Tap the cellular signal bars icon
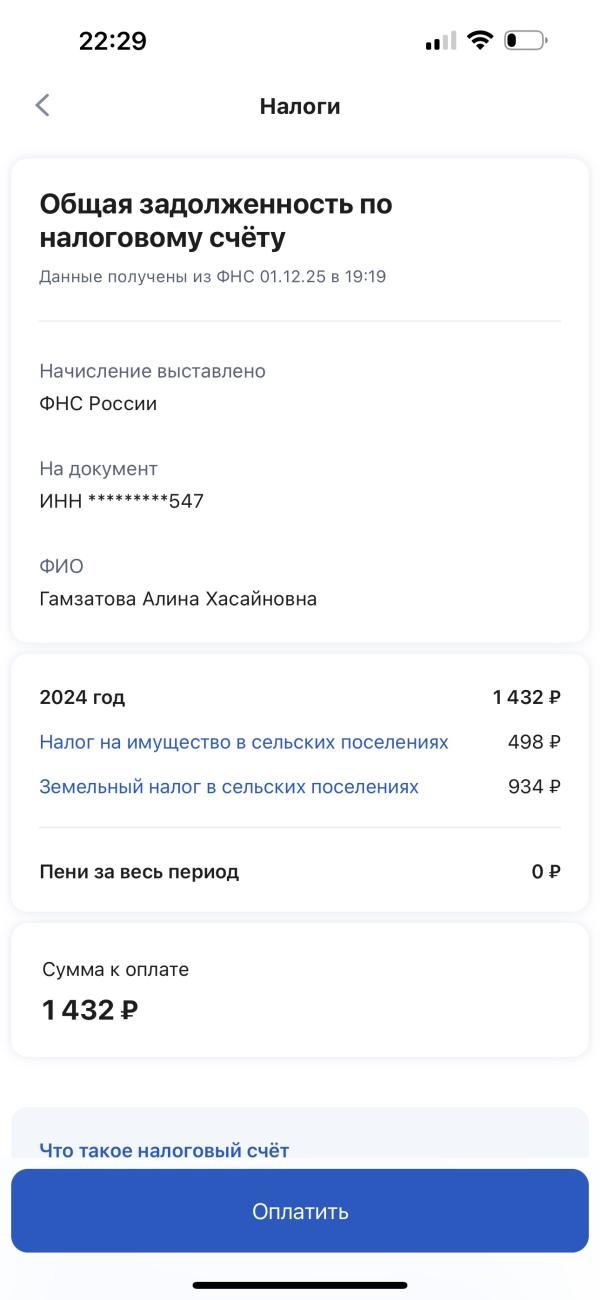600x1300 pixels. tap(440, 42)
